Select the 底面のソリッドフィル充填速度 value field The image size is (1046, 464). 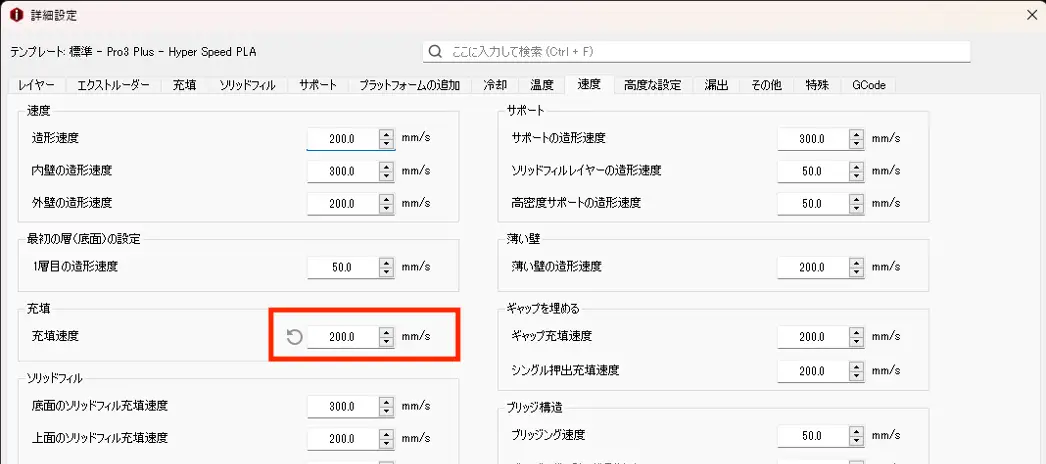click(342, 407)
